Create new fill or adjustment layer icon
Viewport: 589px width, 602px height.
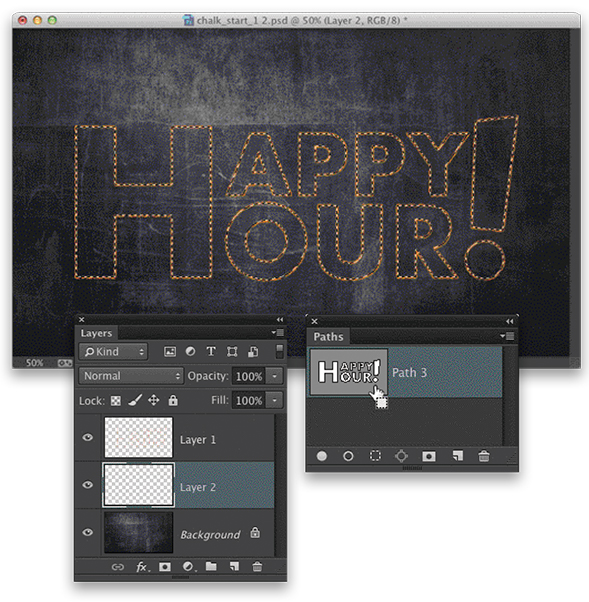point(188,567)
